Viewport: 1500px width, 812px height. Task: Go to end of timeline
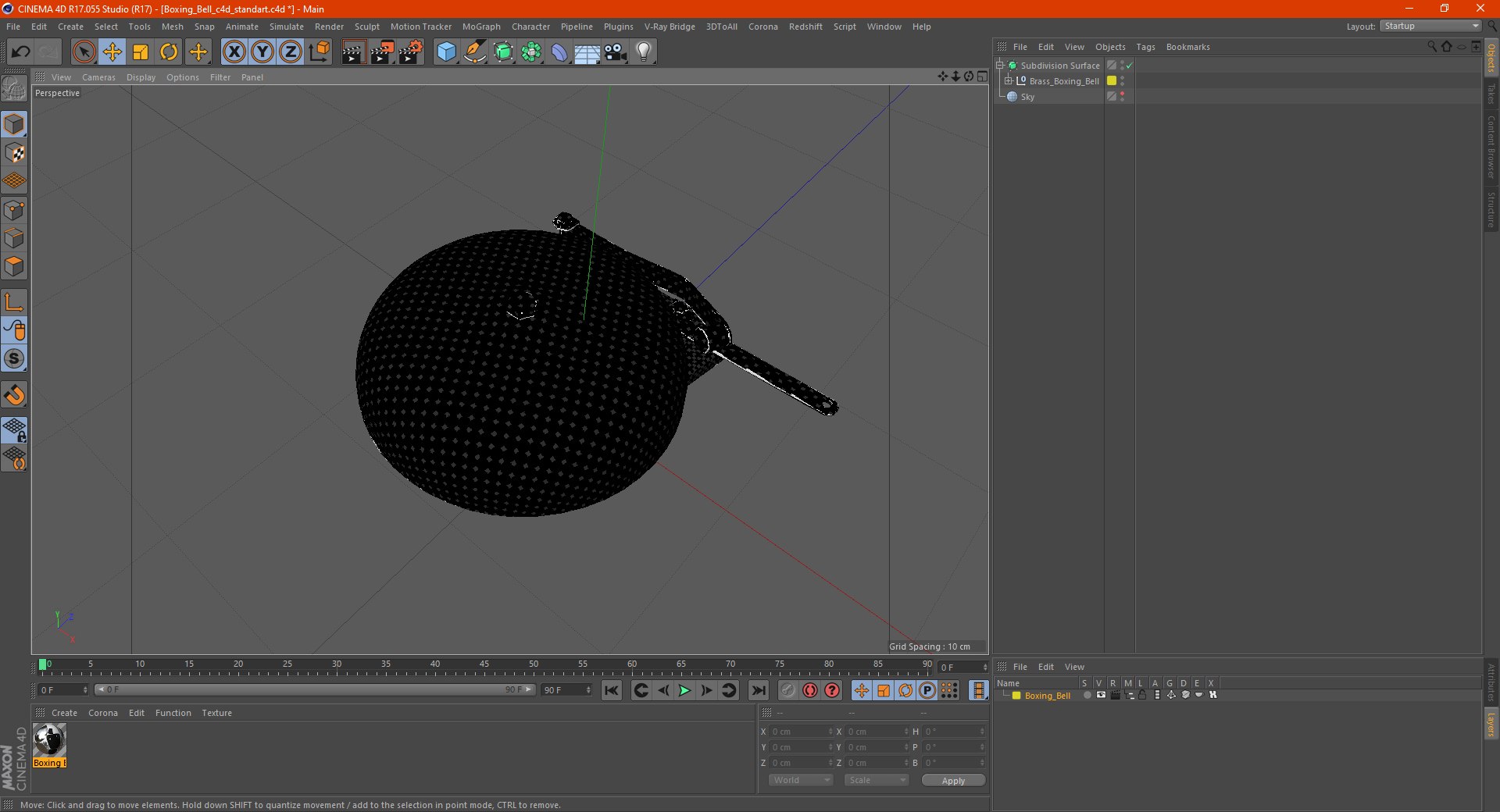click(758, 690)
